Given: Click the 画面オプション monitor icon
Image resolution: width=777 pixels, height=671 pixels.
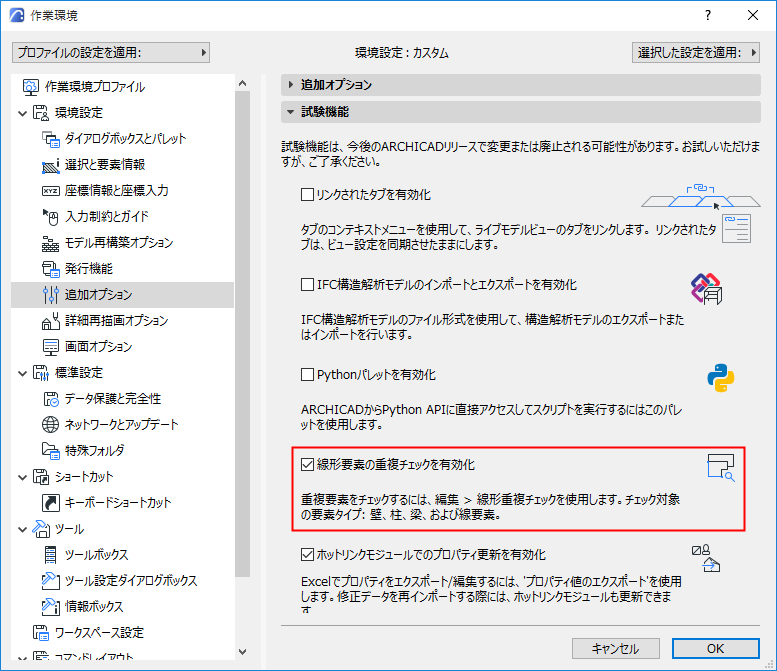Looking at the screenshot, I should click(x=51, y=347).
